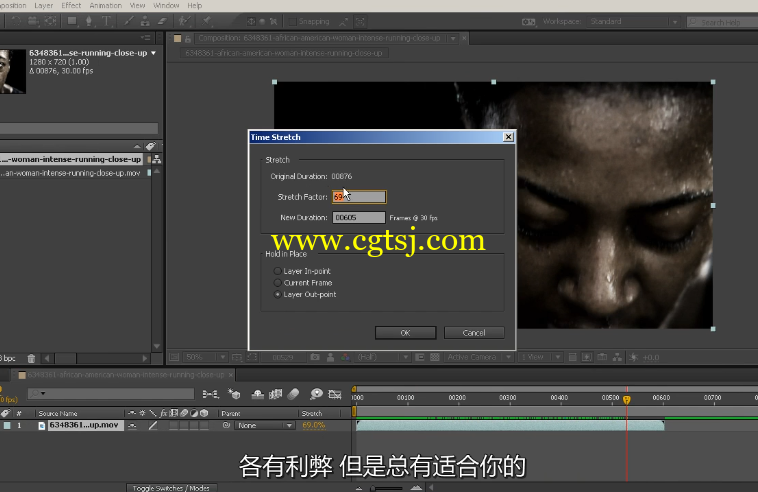Open the Layer menu
The image size is (758, 492).
click(x=44, y=5)
